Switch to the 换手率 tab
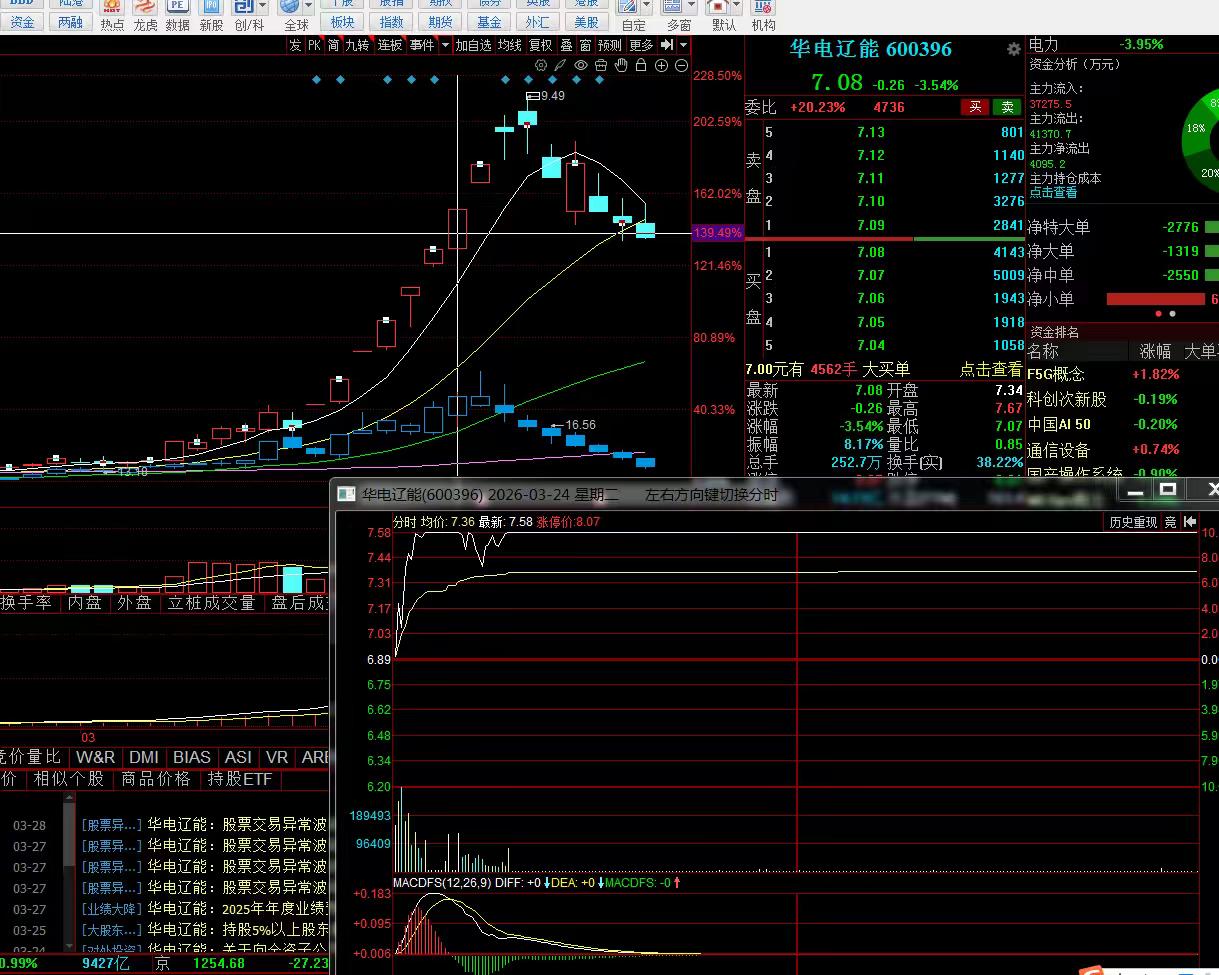Viewport: 1219px width, 975px height. pos(26,602)
